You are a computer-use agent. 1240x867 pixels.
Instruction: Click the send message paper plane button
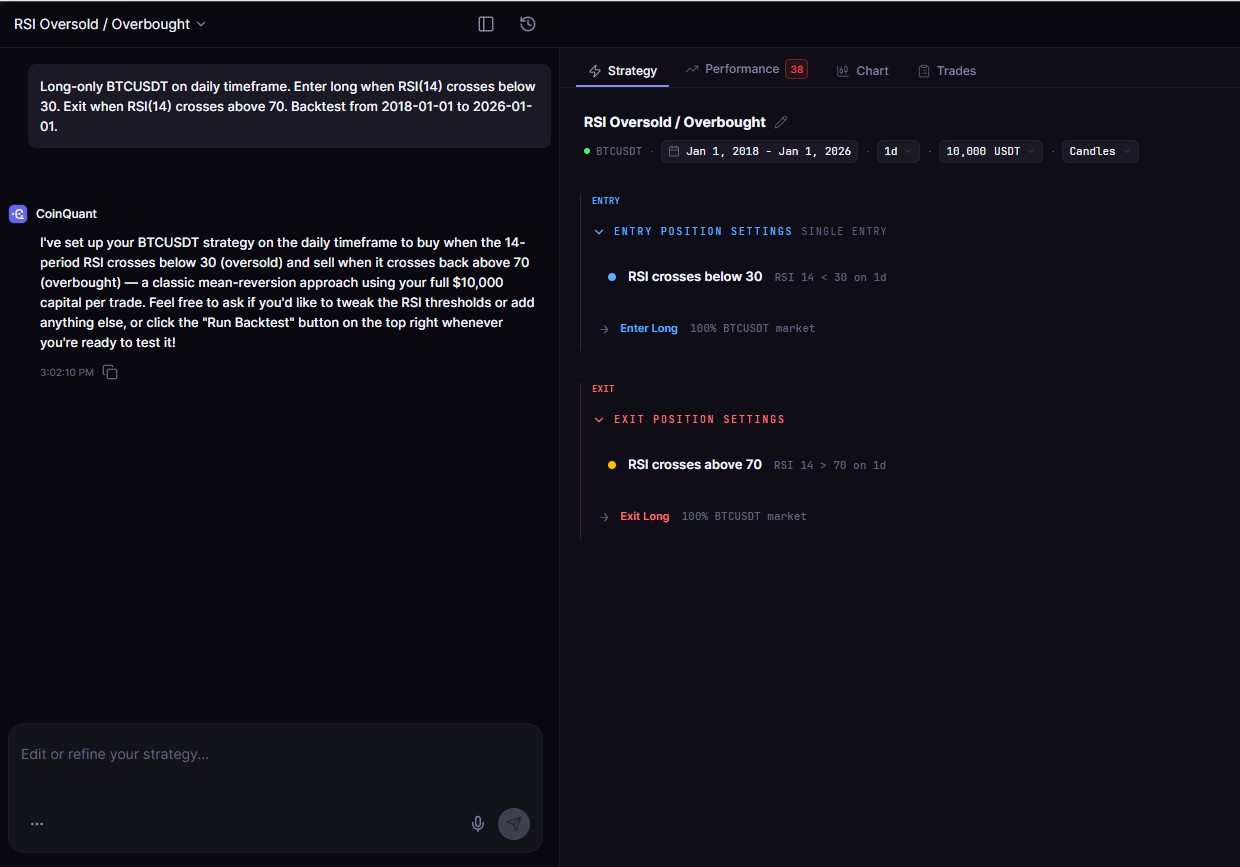514,824
